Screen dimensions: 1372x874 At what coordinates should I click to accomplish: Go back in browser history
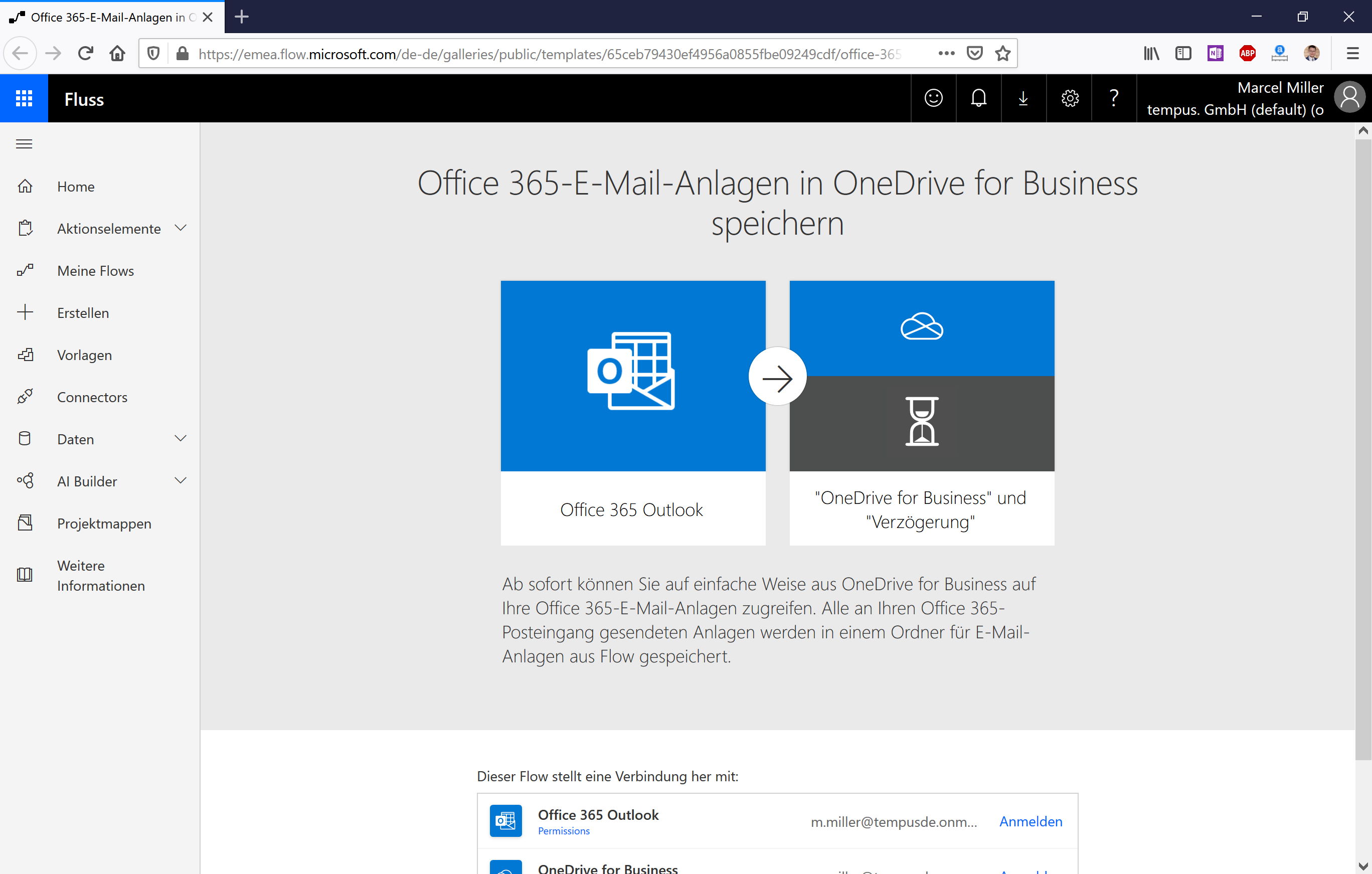pos(20,54)
